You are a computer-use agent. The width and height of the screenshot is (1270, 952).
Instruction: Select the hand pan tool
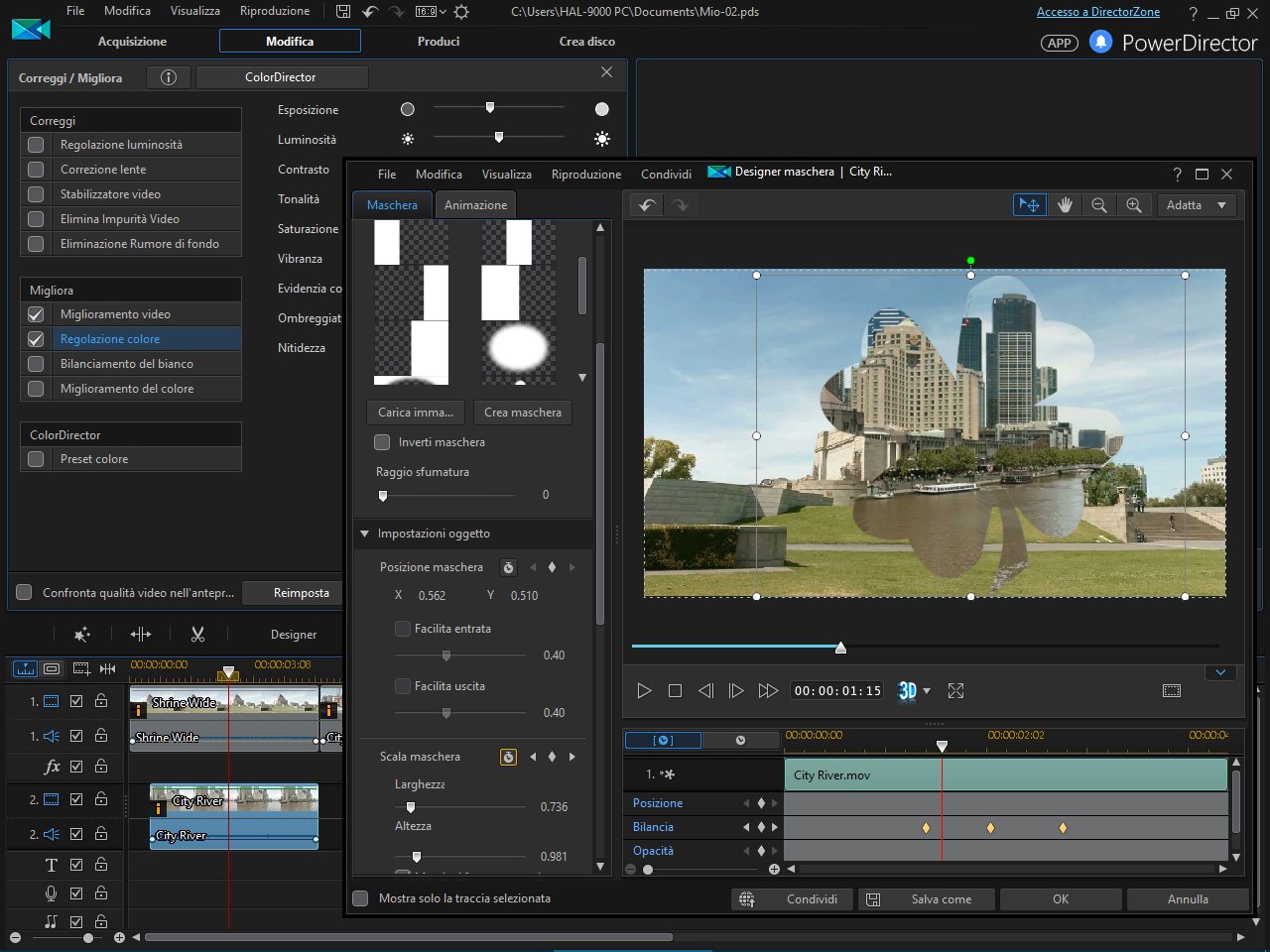point(1065,205)
